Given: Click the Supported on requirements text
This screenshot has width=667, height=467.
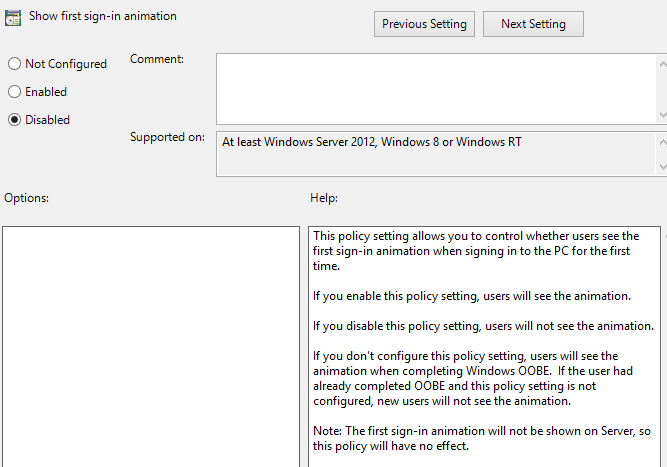Looking at the screenshot, I should (371, 142).
